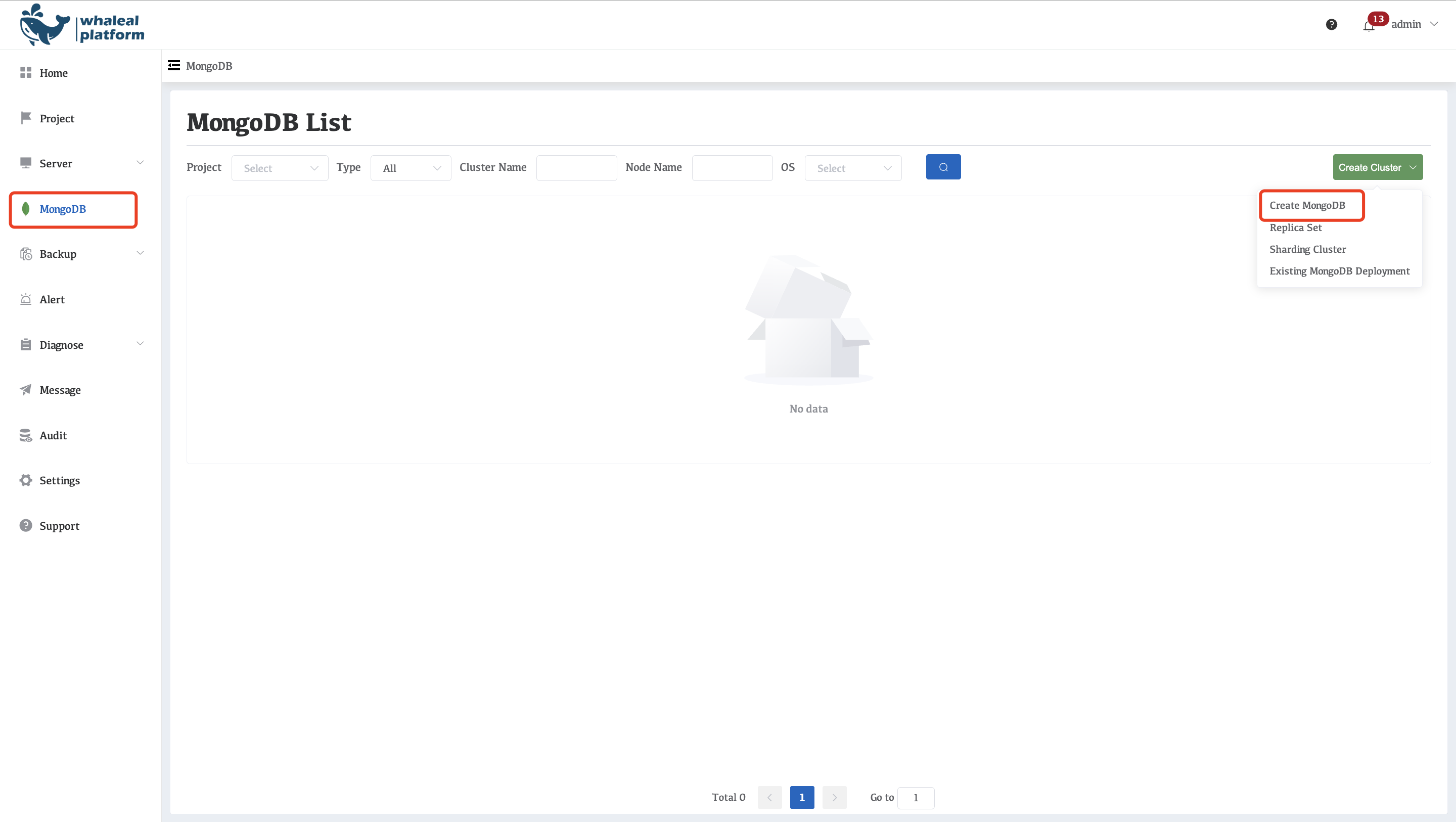Open the notifications bell icon
The width and height of the screenshot is (1456, 822).
[1369, 25]
